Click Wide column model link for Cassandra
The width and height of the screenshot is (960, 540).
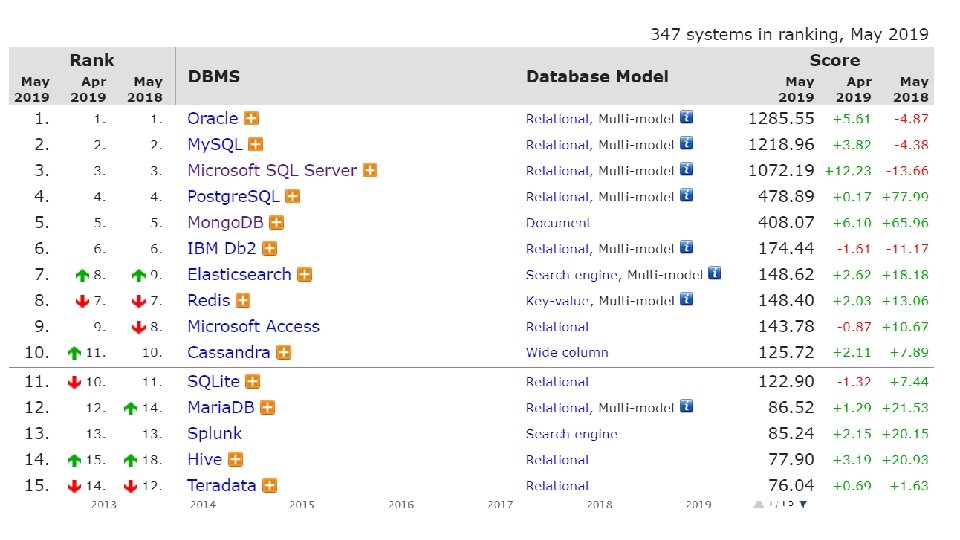point(567,352)
